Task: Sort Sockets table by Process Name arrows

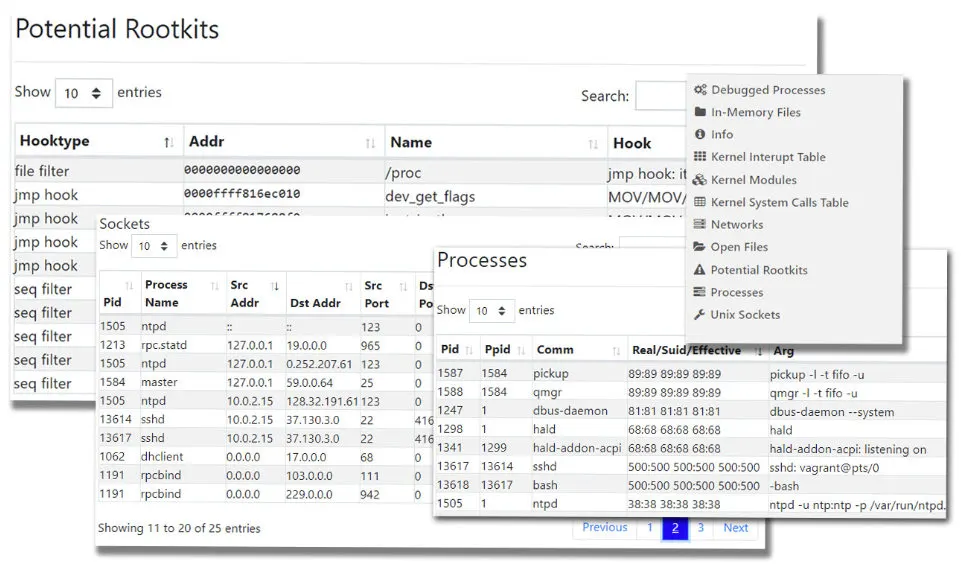Action: point(215,286)
